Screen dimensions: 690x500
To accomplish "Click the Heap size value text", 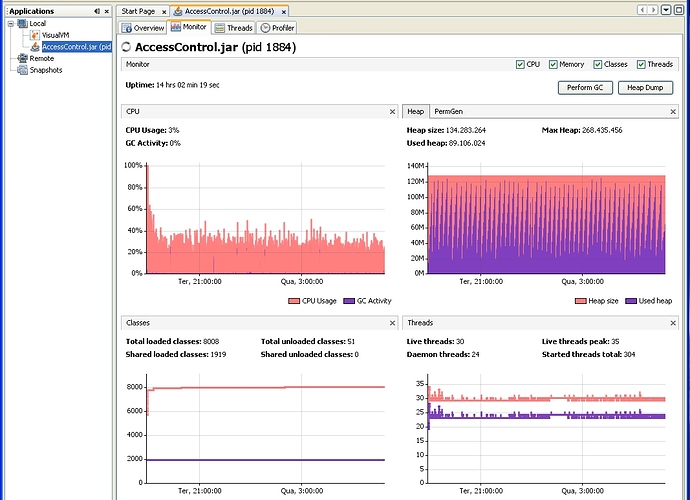I will click(x=466, y=130).
